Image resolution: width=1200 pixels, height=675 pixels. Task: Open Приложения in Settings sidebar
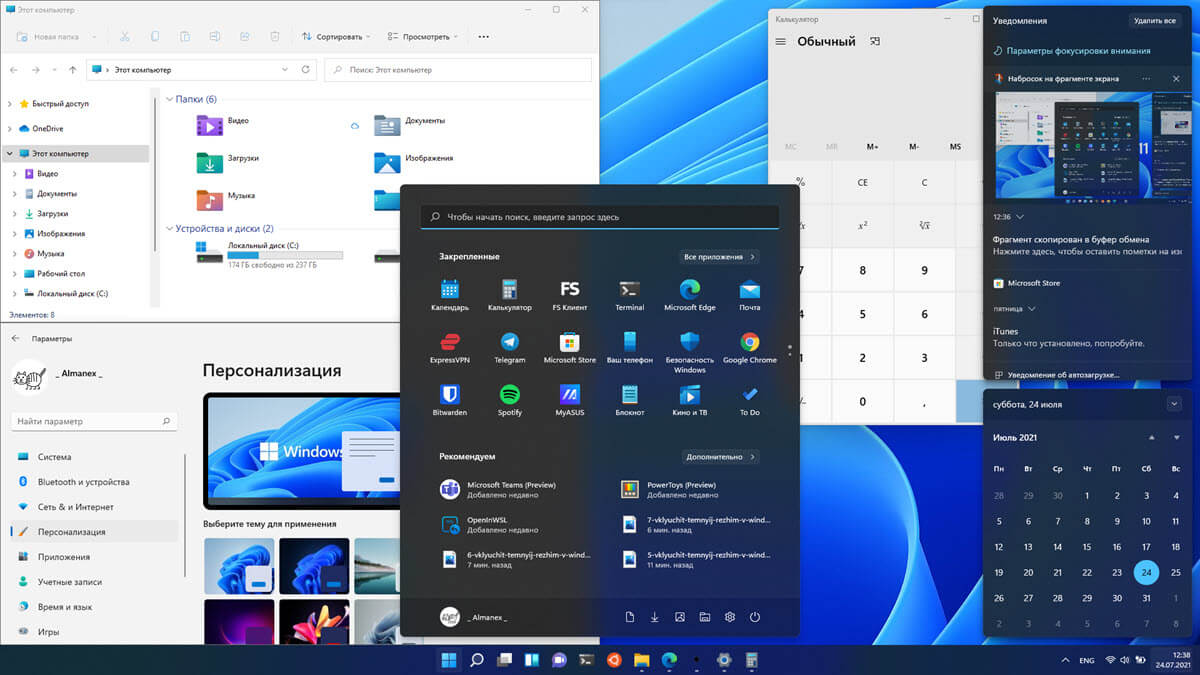click(x=95, y=557)
